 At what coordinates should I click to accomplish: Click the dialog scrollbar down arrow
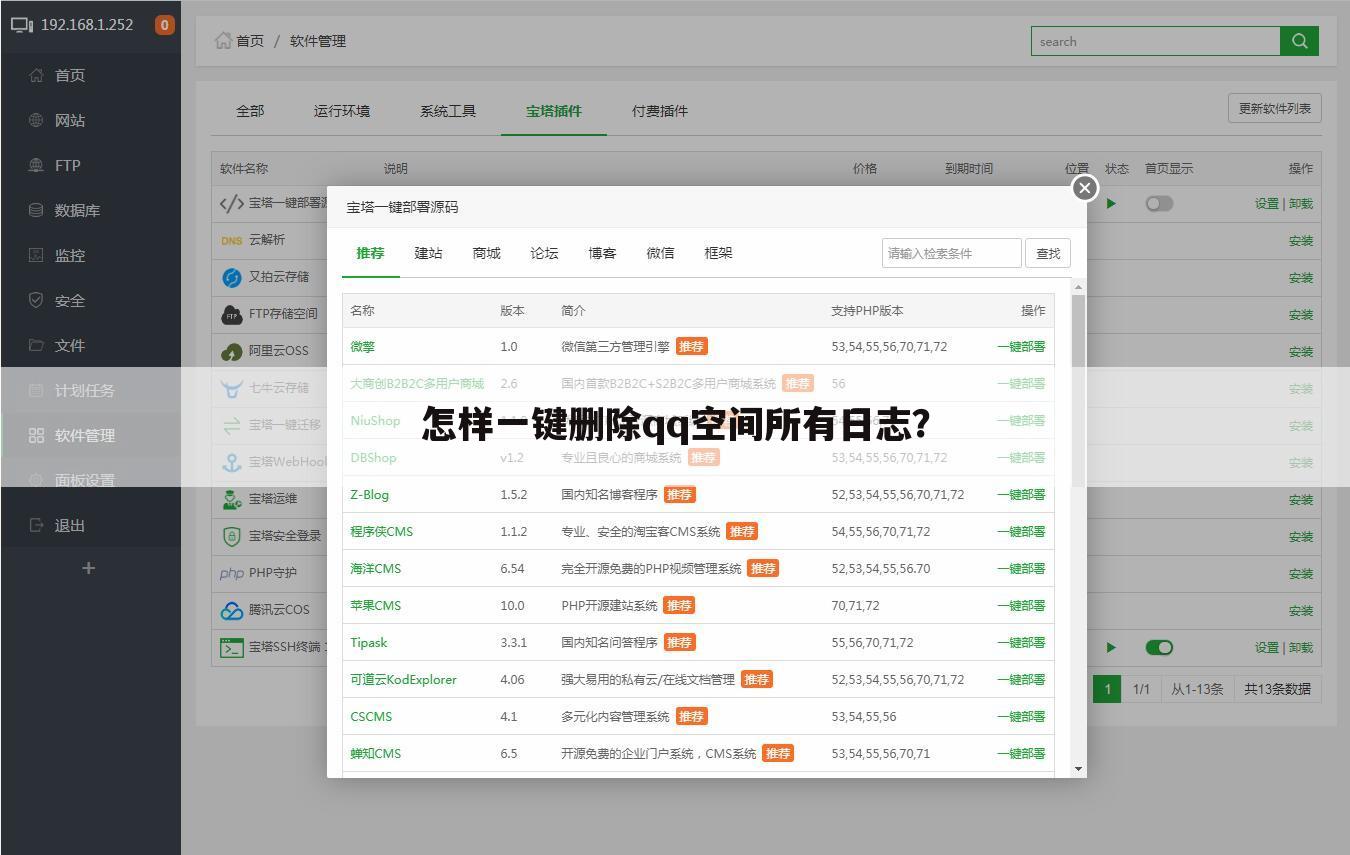(1078, 768)
